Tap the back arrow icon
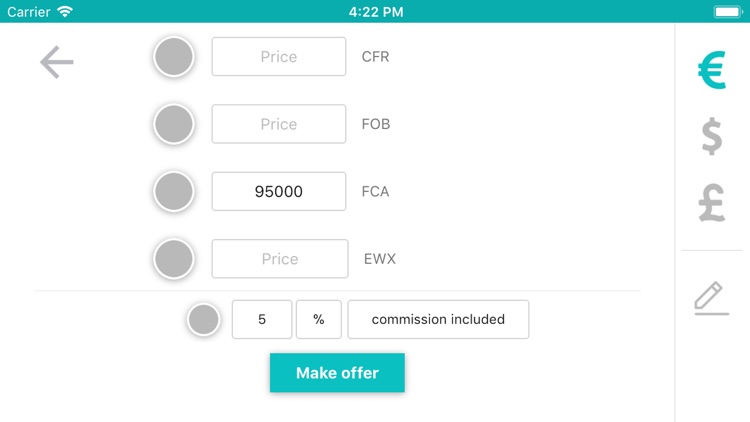This screenshot has width=750, height=422. 57,63
